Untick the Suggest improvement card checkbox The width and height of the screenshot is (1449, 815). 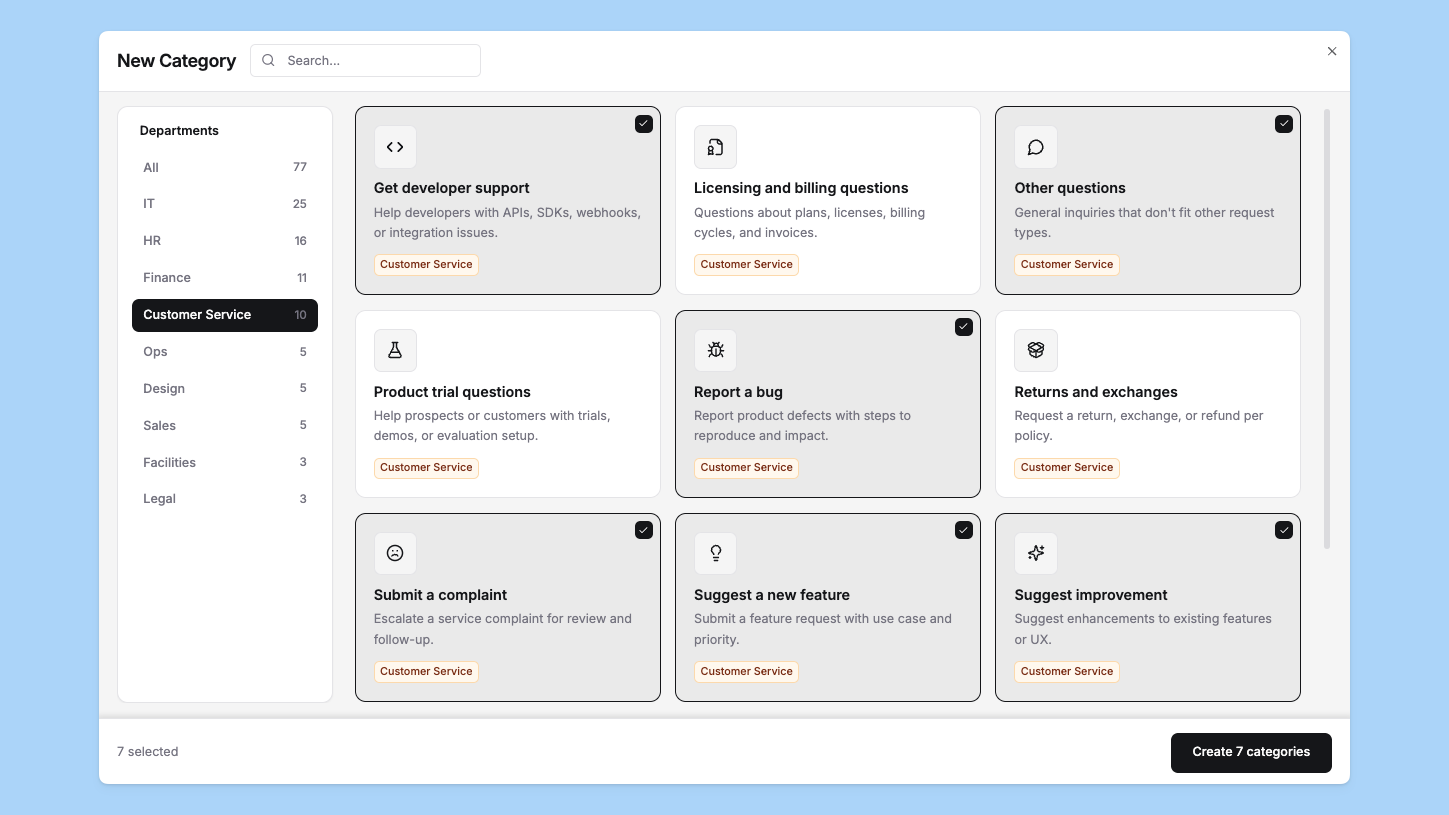pyautogui.click(x=1284, y=530)
